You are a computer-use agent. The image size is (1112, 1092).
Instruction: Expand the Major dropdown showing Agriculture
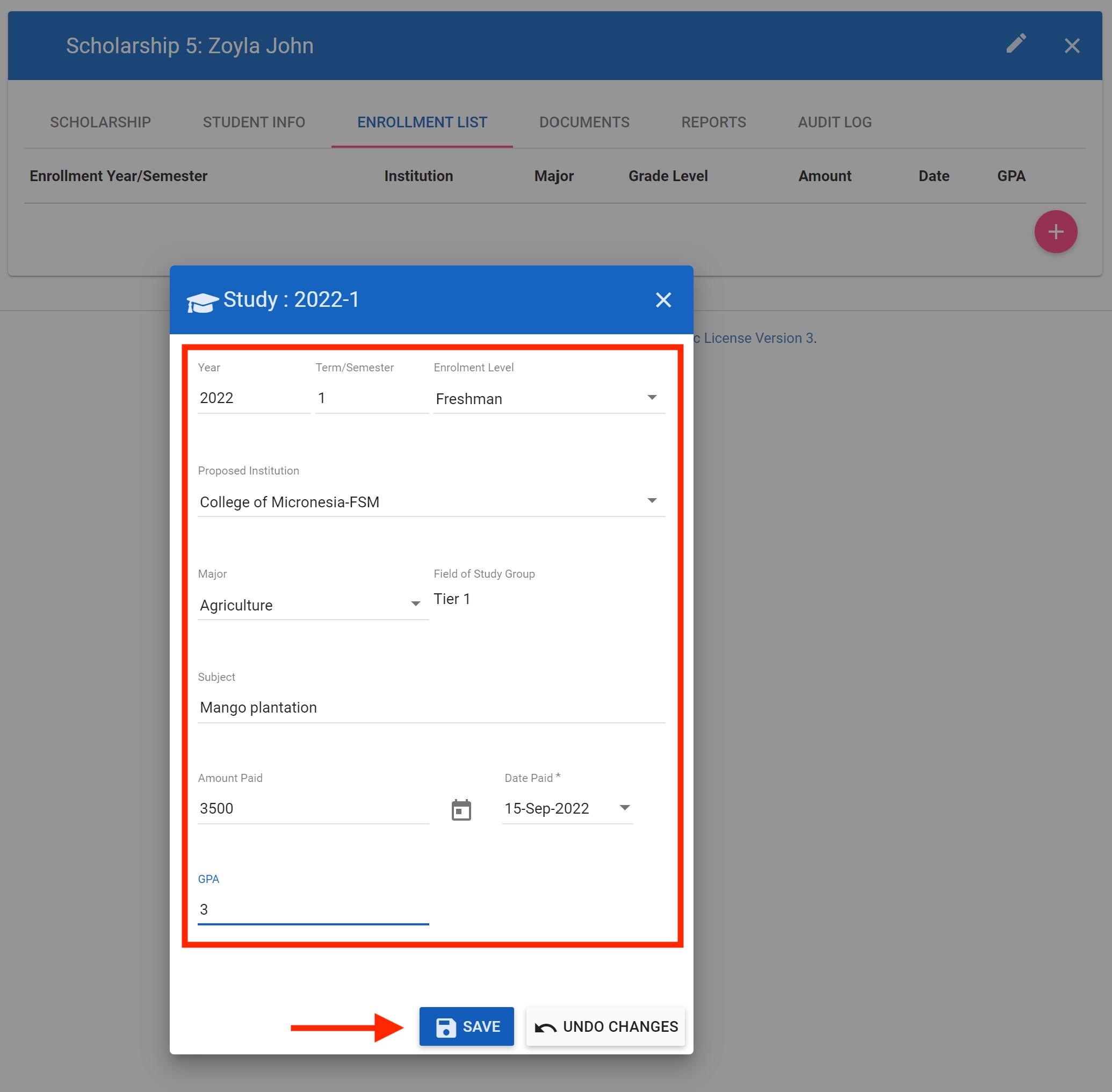coord(416,604)
